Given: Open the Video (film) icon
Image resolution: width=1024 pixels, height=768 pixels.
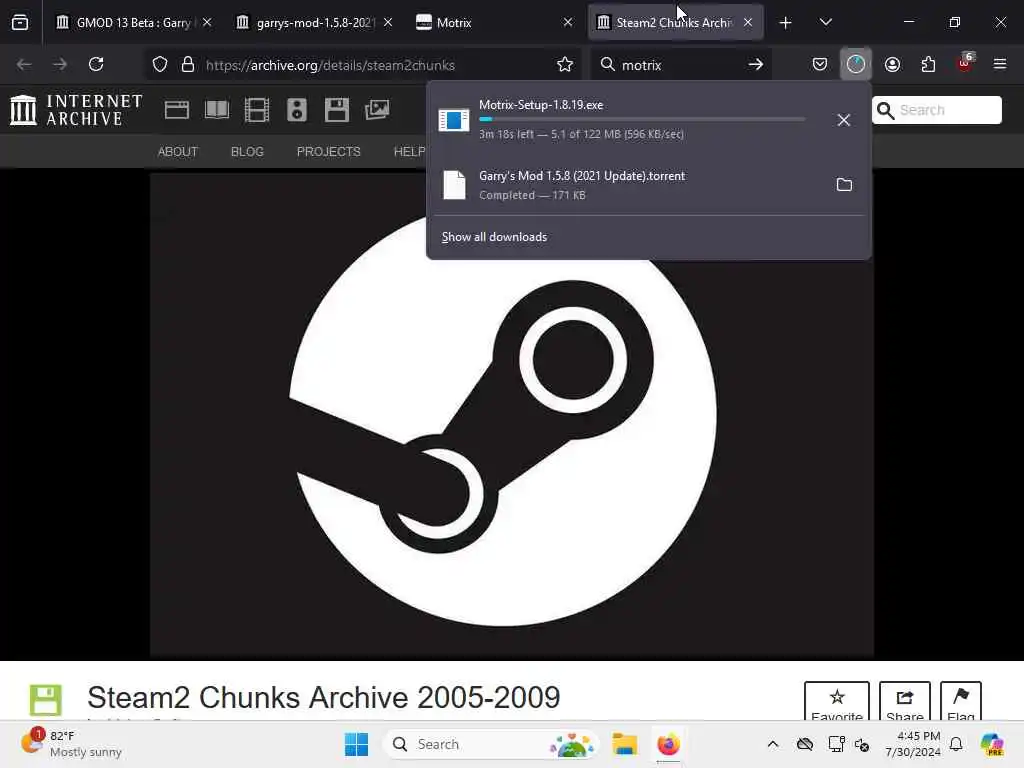Looking at the screenshot, I should click(257, 110).
